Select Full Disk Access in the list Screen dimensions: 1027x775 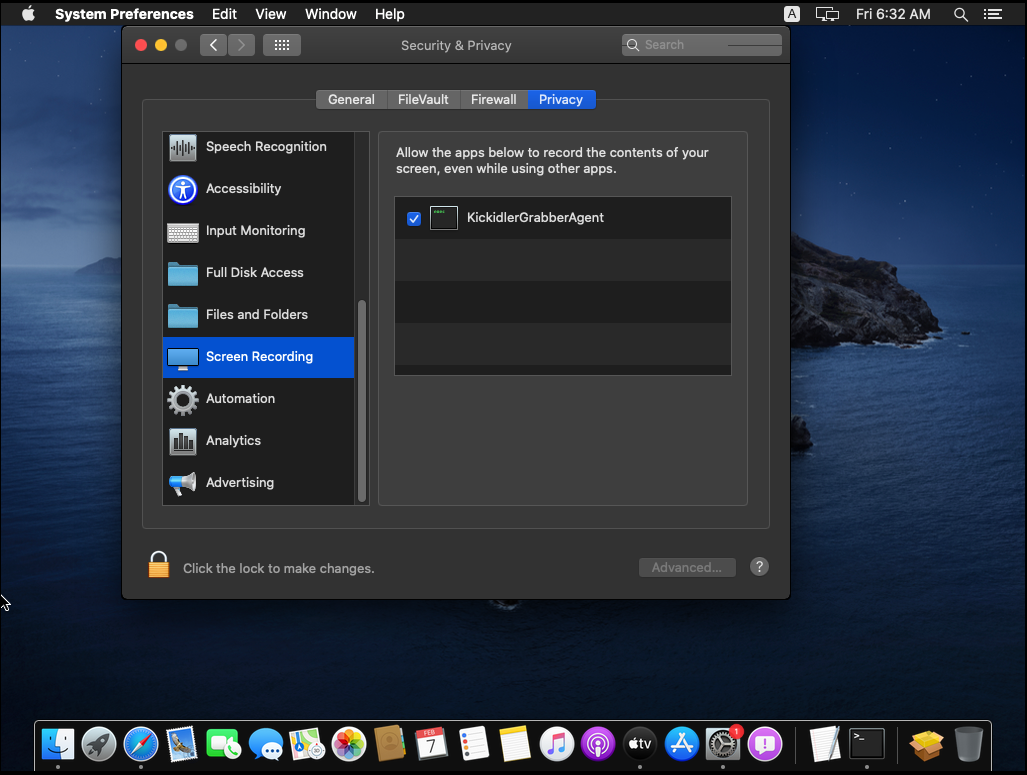pyautogui.click(x=258, y=273)
